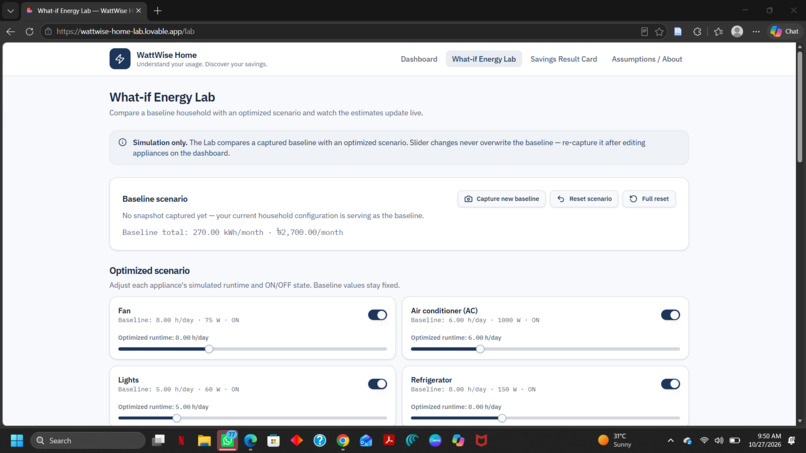Click the Fan optimized runtime slider handle
The height and width of the screenshot is (453, 806).
click(x=209, y=349)
